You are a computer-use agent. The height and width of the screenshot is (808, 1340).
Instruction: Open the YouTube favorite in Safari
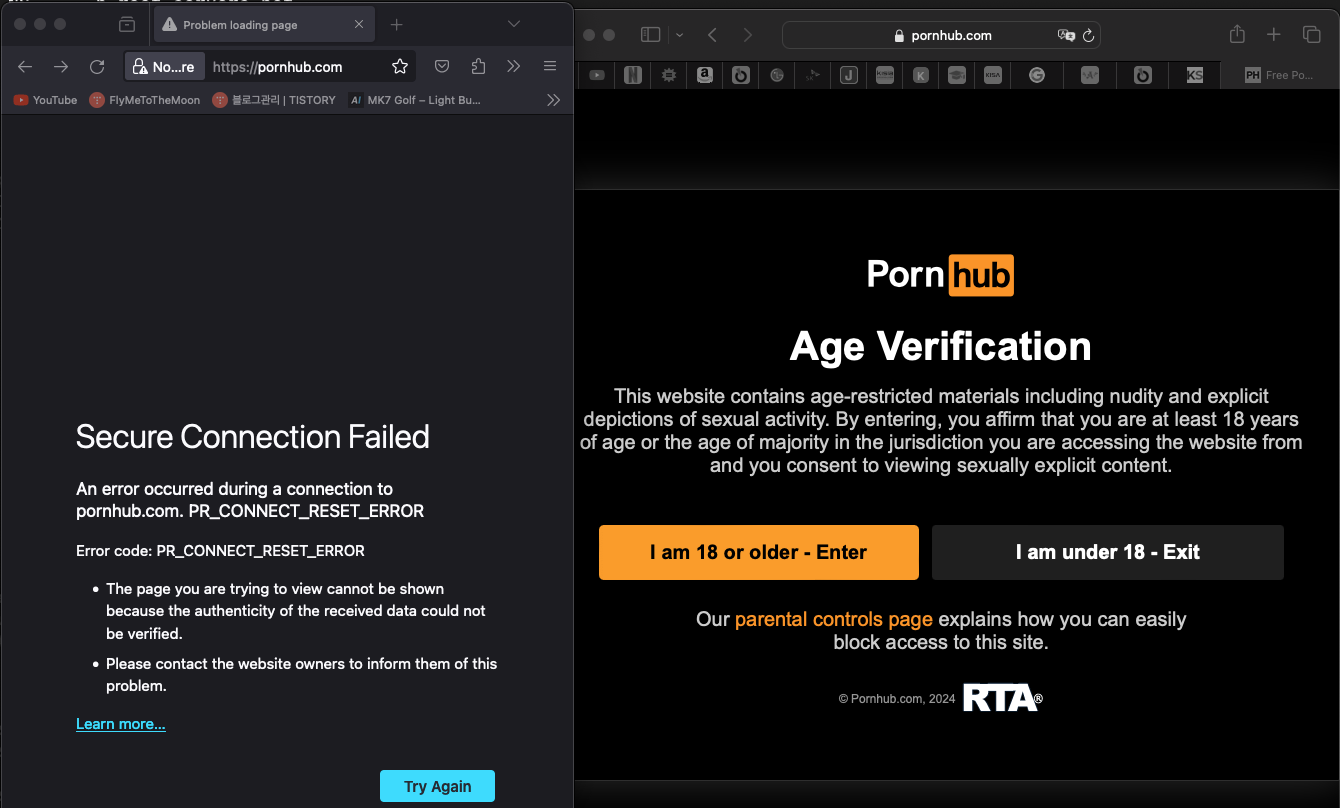pos(597,75)
